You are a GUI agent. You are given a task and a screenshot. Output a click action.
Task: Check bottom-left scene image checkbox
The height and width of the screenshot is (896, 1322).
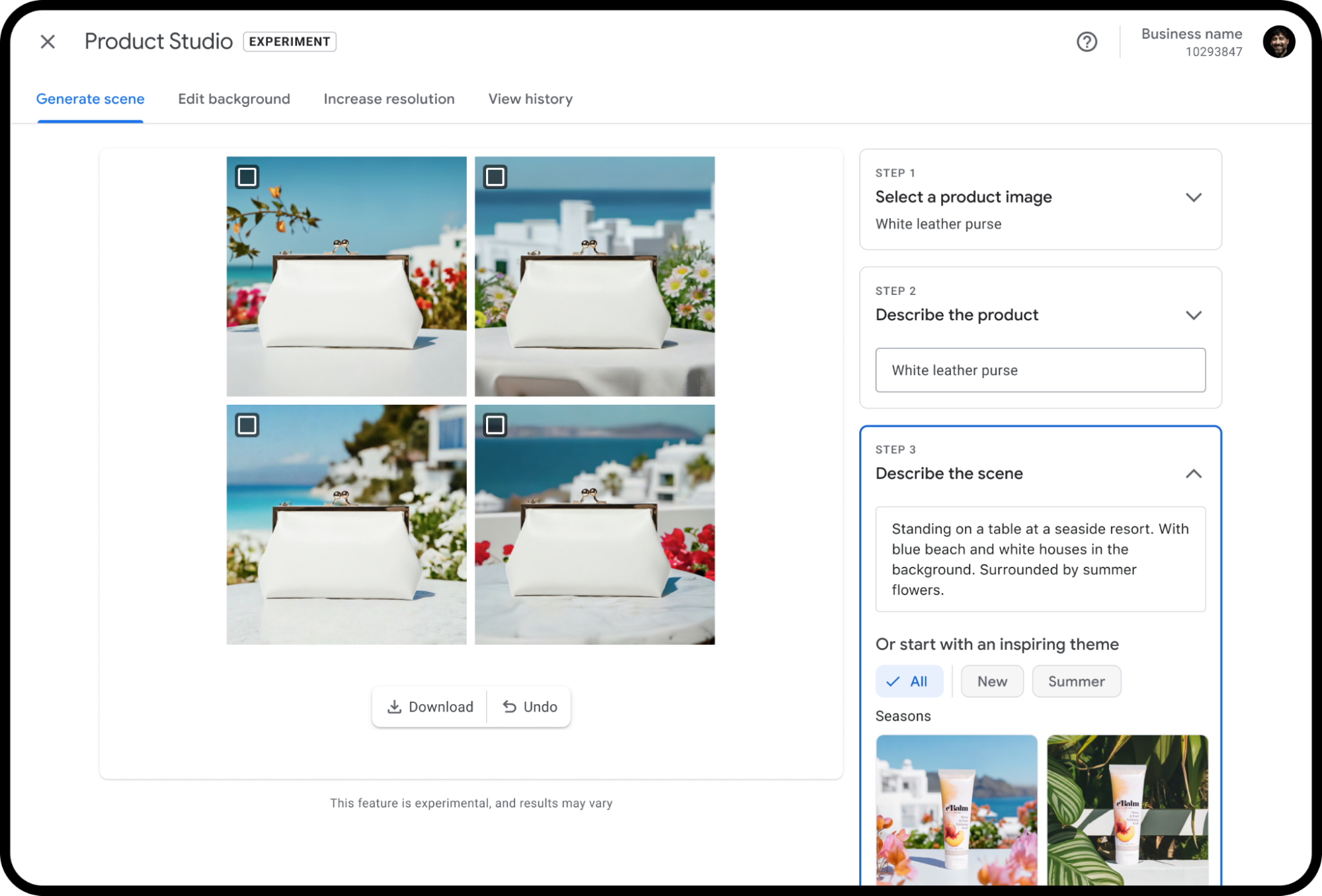247,425
